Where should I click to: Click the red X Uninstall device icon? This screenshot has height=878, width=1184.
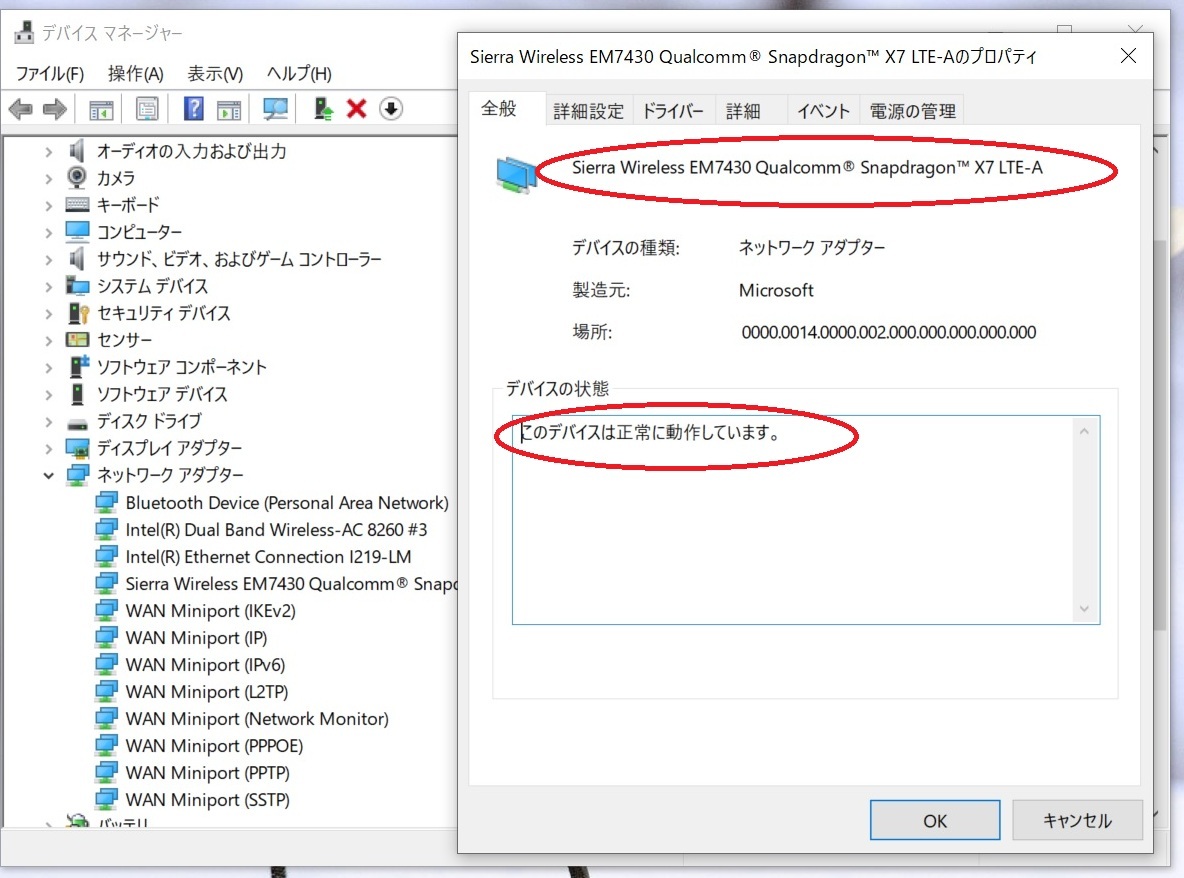coord(356,109)
